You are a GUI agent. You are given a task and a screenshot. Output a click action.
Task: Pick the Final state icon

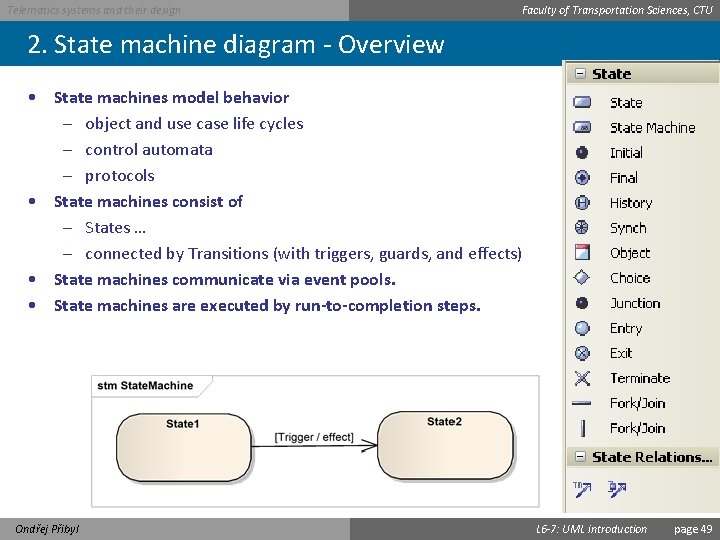coord(582,177)
